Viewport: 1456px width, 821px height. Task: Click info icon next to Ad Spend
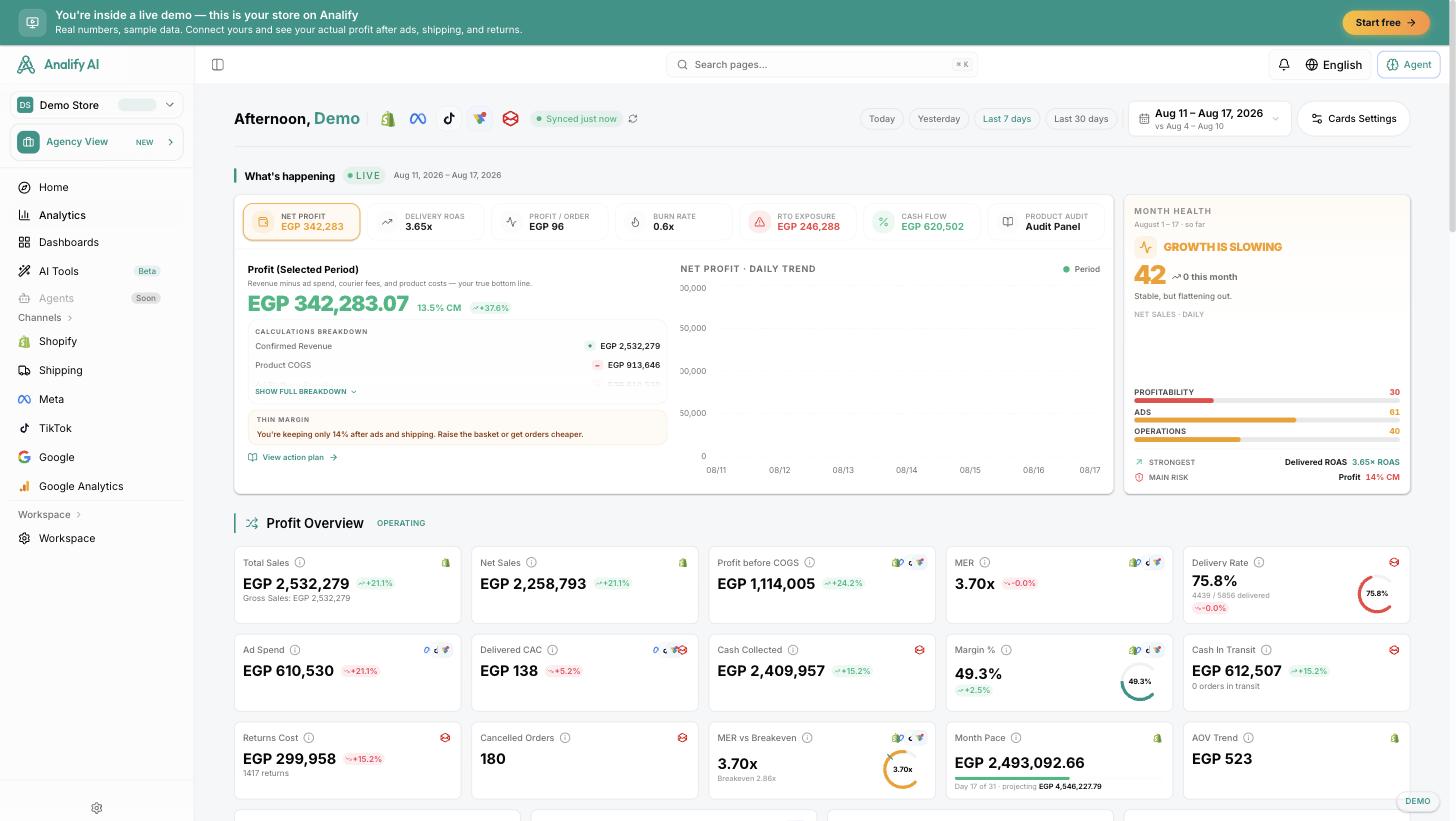295,650
